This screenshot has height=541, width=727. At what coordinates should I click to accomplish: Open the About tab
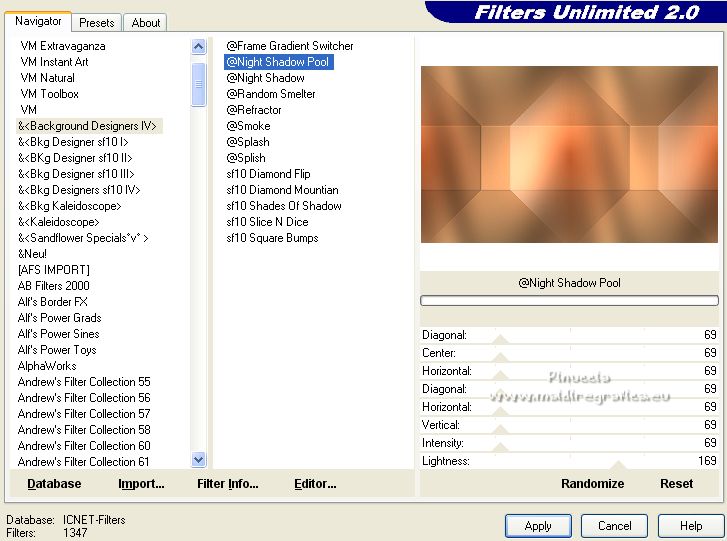coord(146,22)
